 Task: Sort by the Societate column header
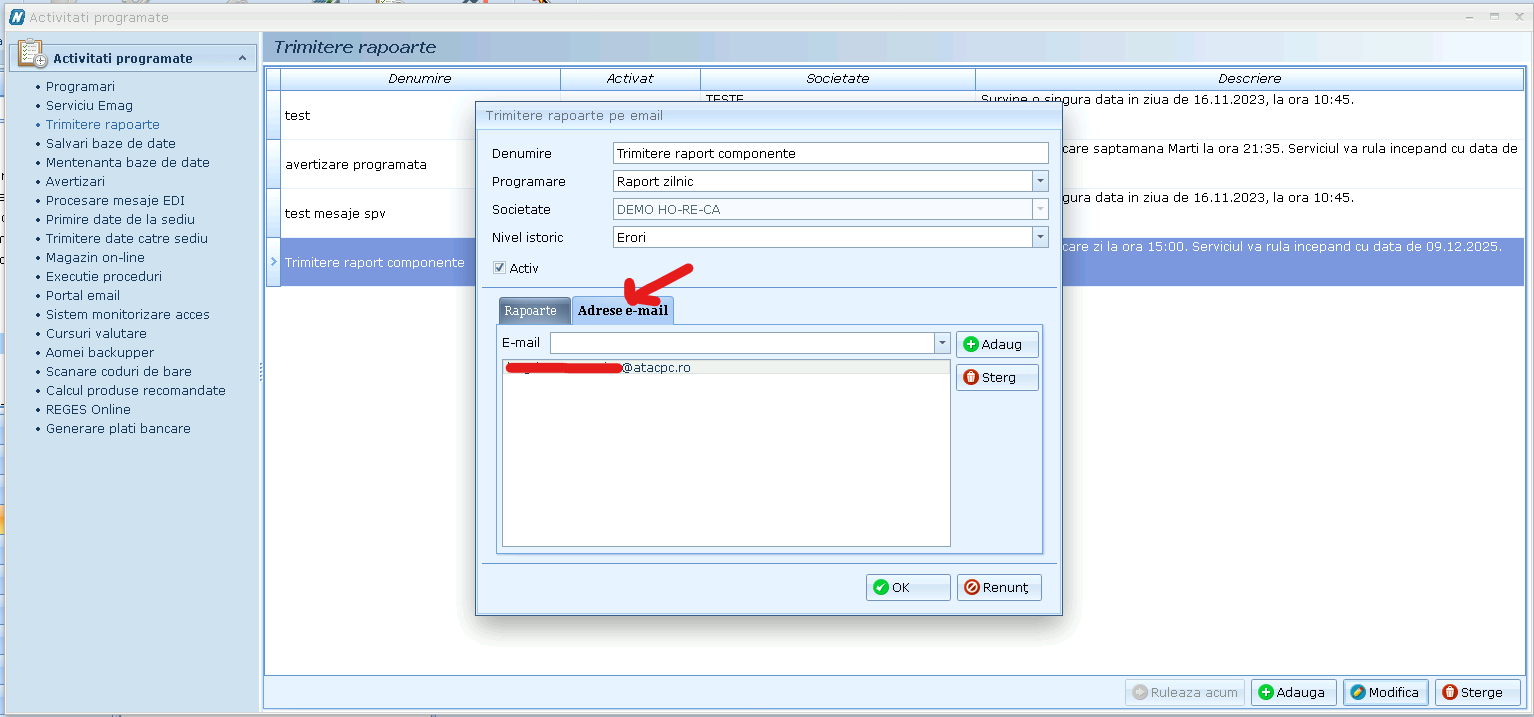(x=837, y=79)
